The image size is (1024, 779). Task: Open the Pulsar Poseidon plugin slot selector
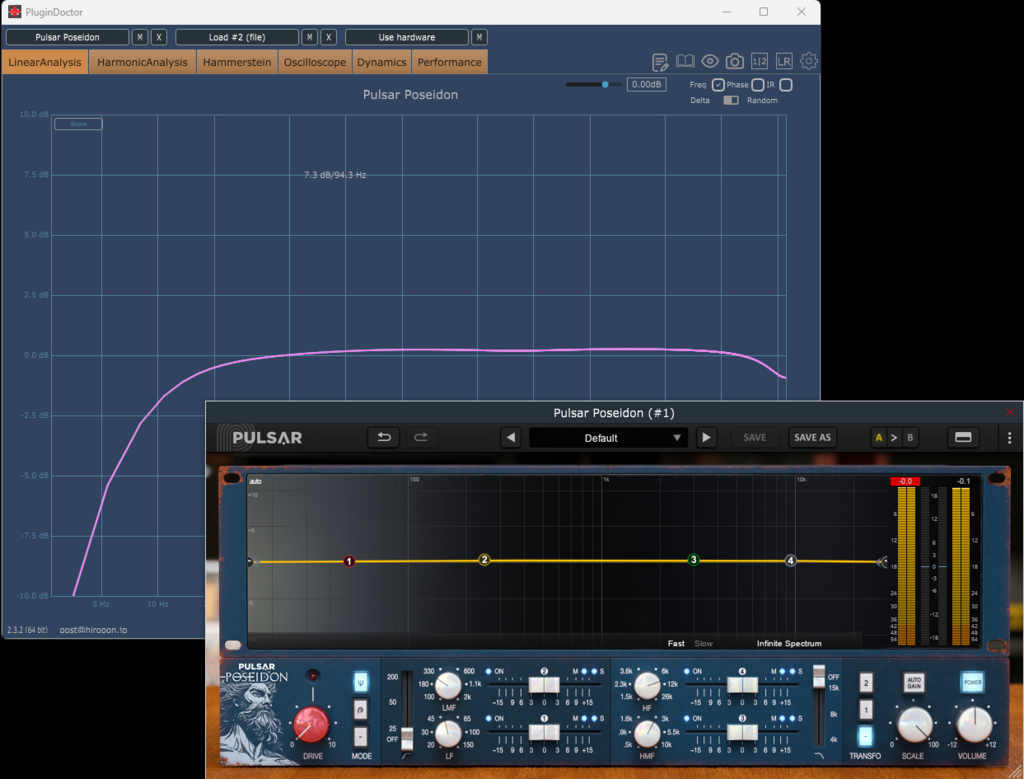(x=67, y=37)
